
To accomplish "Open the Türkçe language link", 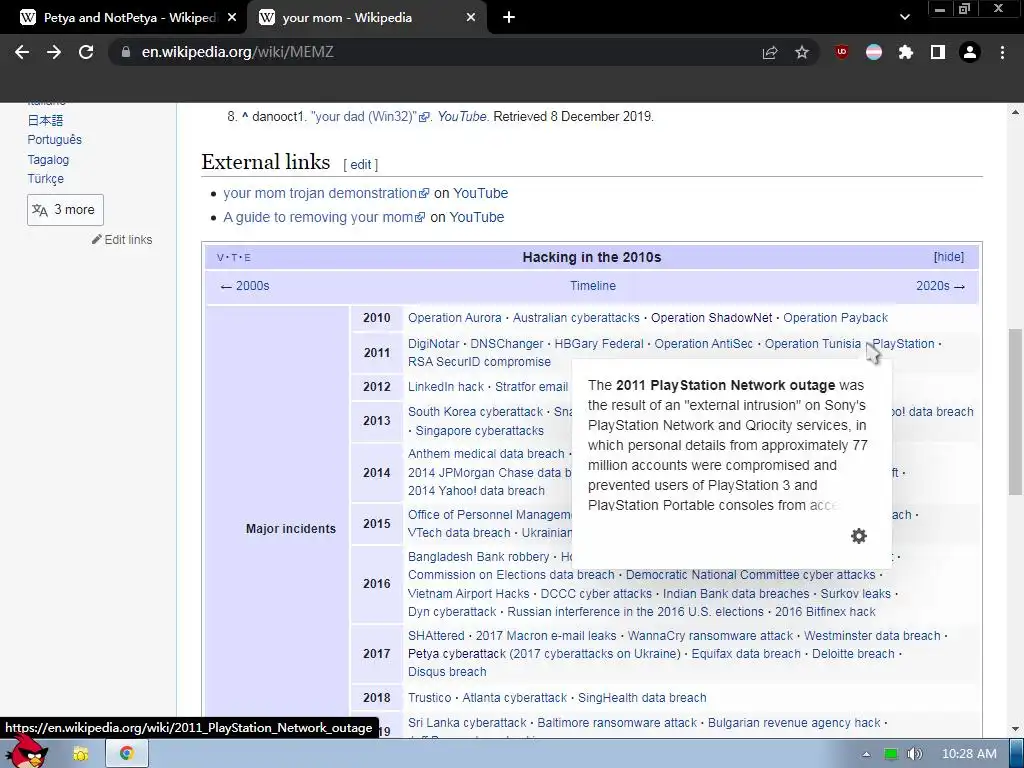I will point(46,178).
